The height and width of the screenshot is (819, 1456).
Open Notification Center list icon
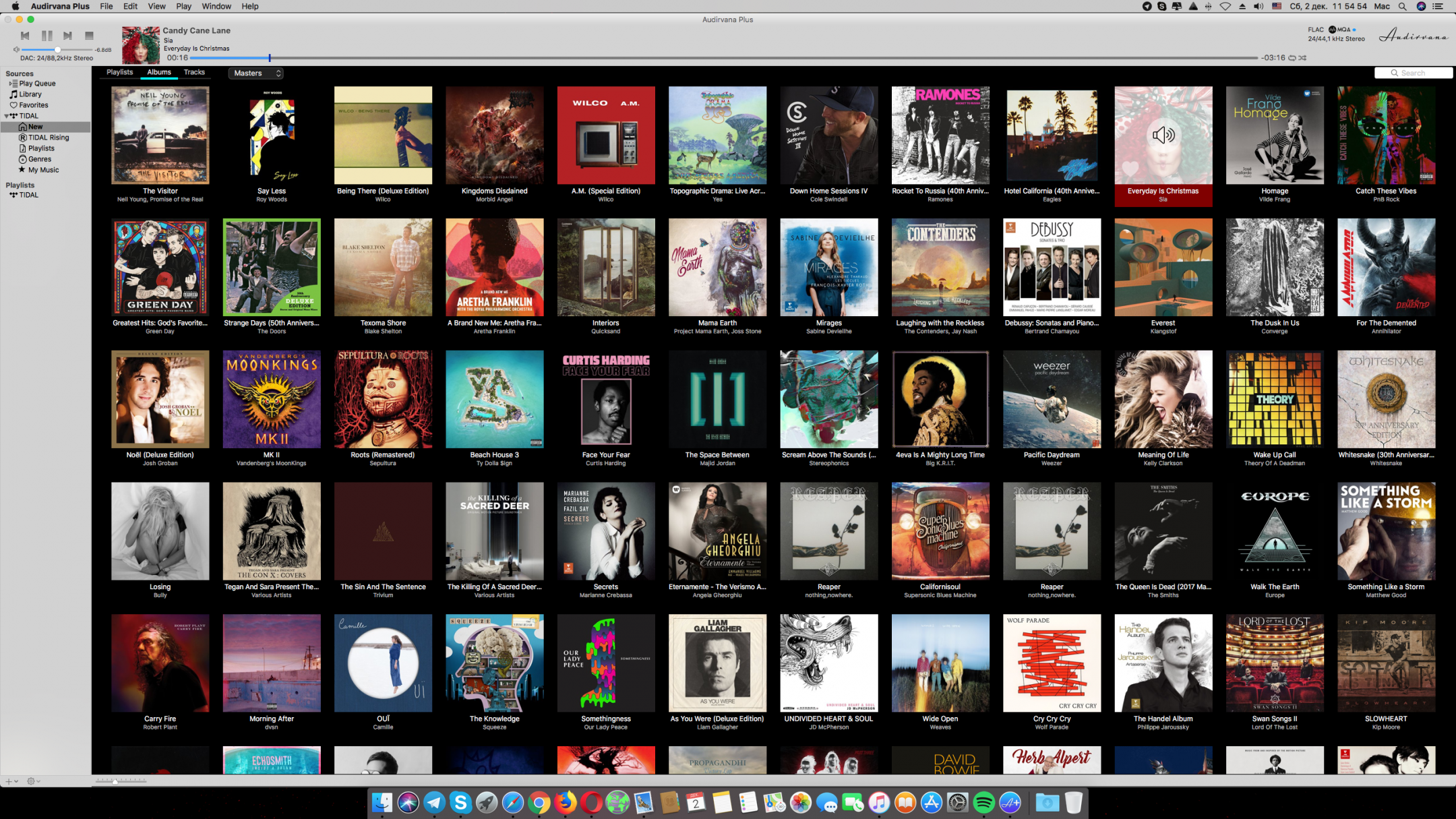coord(1438,6)
